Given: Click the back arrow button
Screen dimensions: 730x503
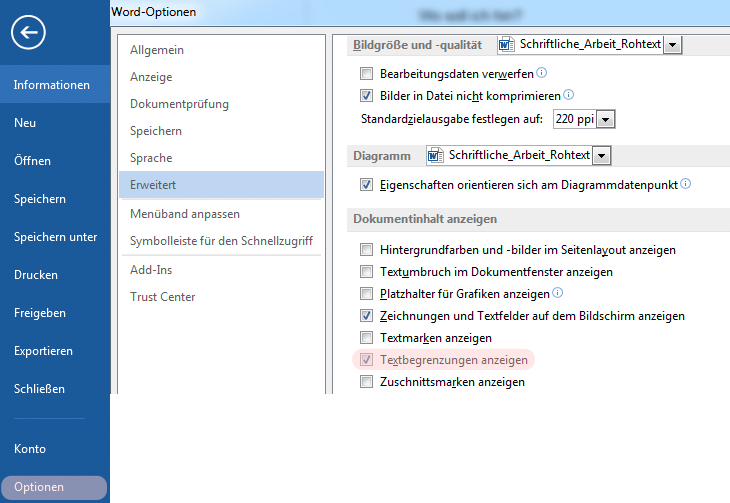Looking at the screenshot, I should 29,33.
